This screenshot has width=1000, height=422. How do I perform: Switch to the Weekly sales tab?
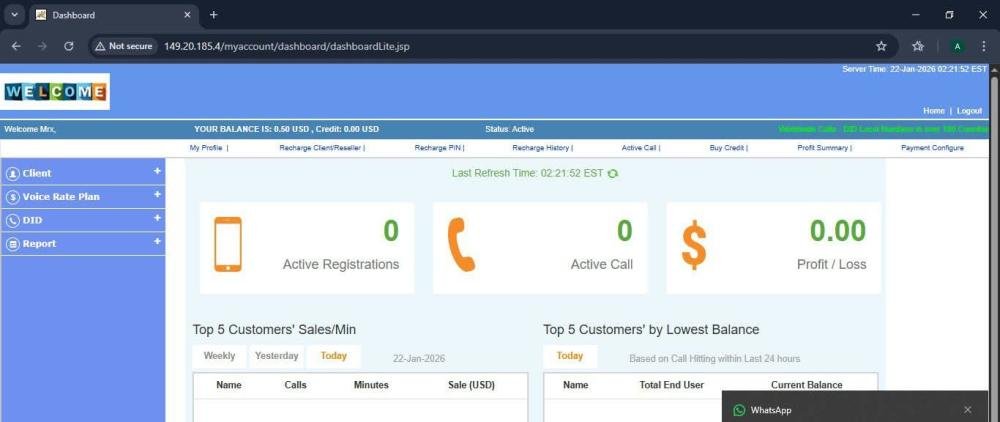(219, 356)
